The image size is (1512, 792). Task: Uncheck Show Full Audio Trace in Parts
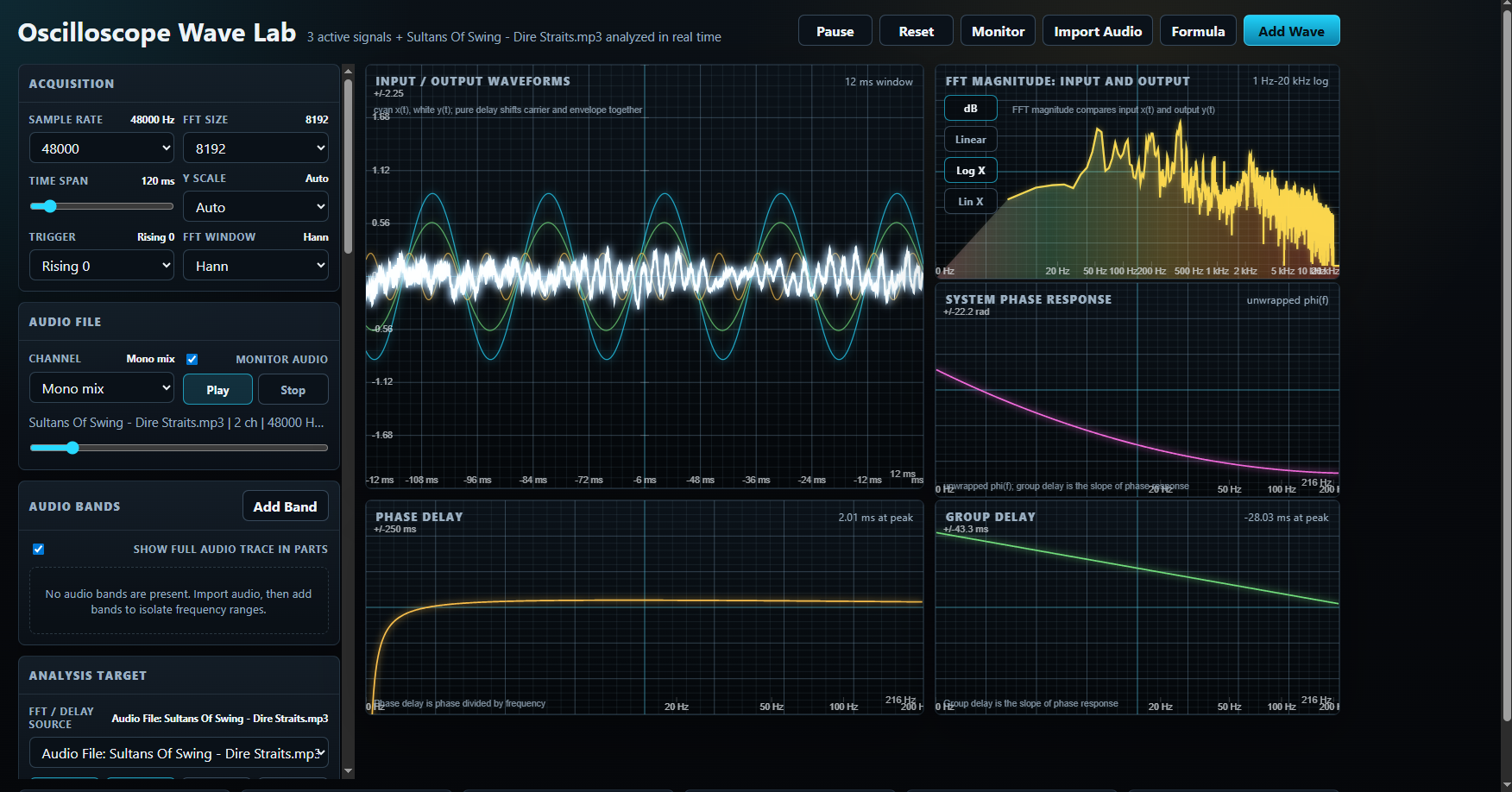tap(39, 549)
